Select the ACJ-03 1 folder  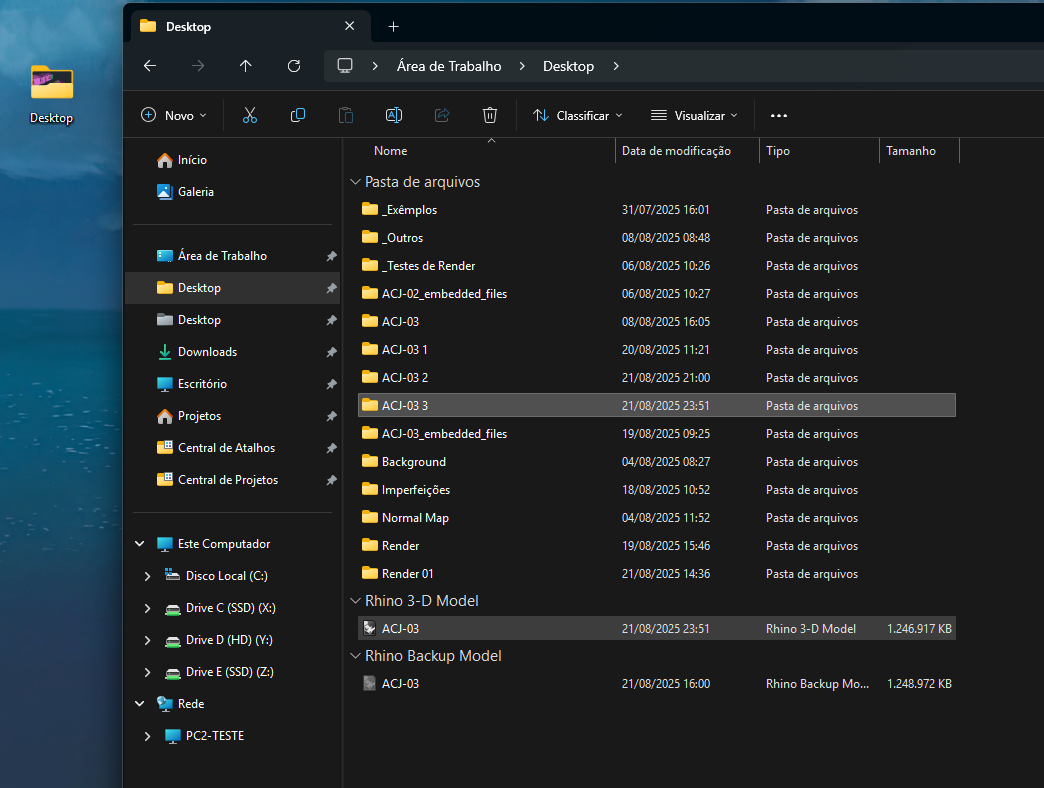[x=656, y=349]
